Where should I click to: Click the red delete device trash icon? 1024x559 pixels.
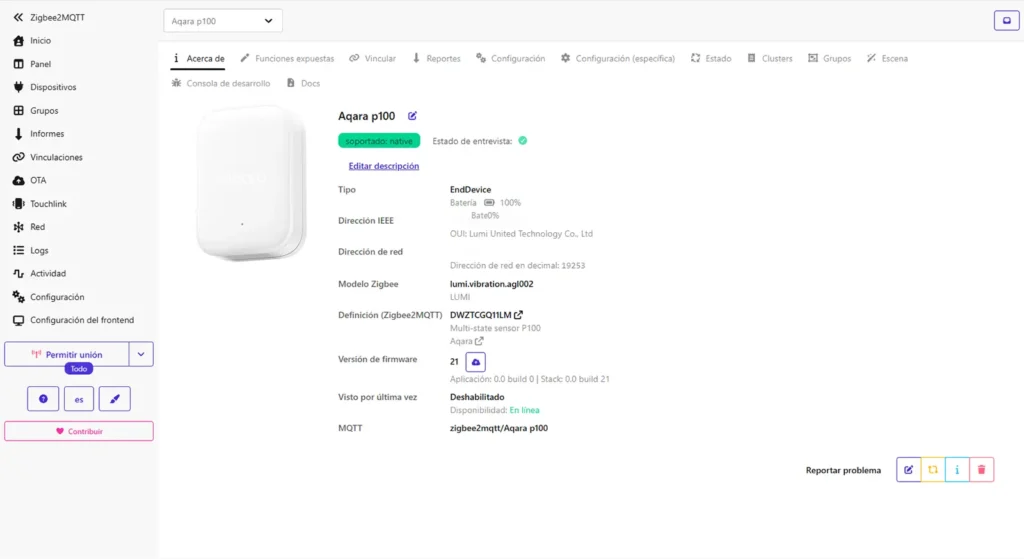click(x=982, y=470)
